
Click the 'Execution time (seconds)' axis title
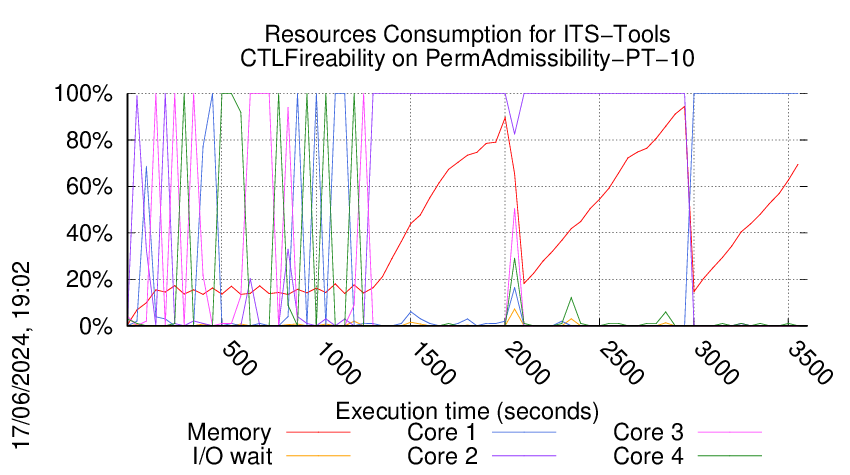467,411
